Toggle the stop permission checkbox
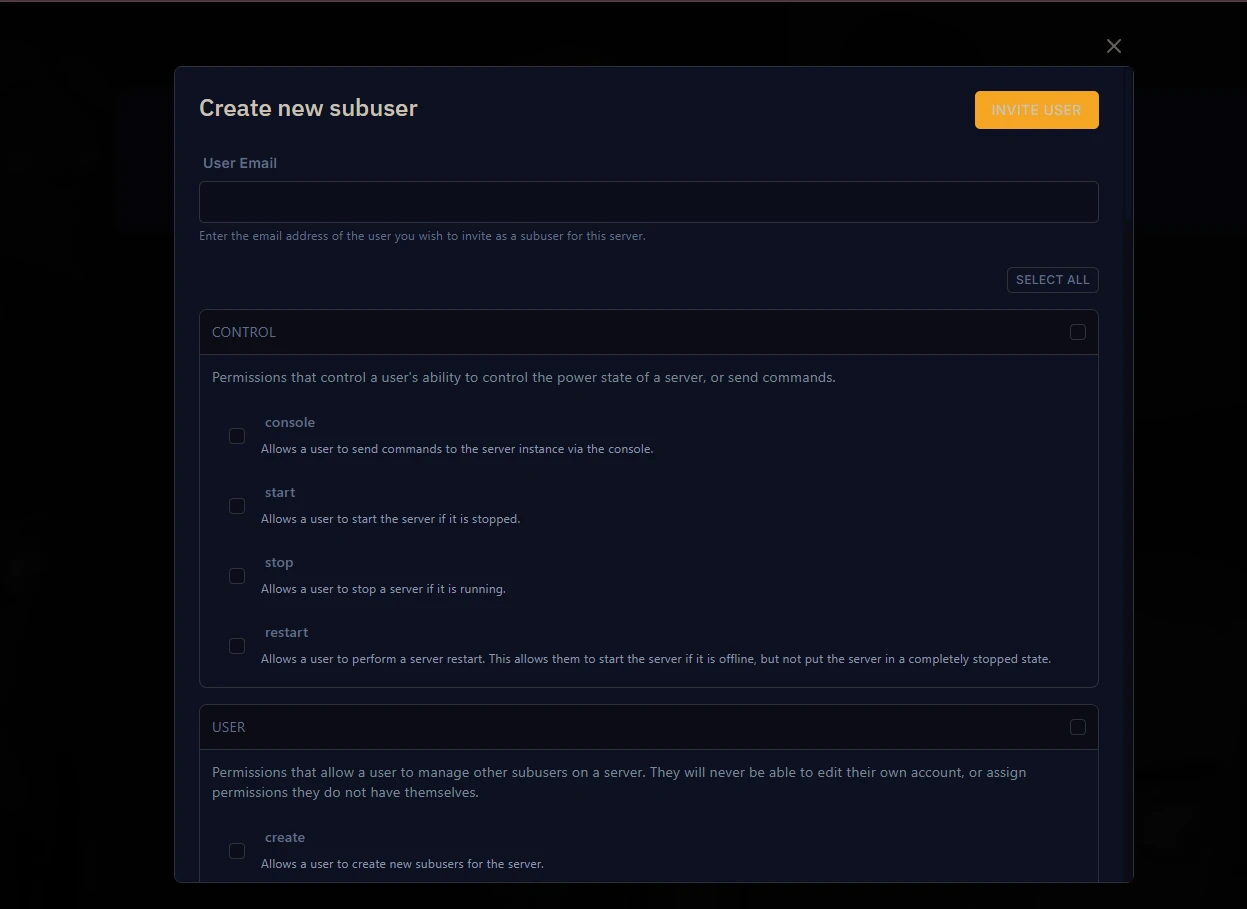The height and width of the screenshot is (909, 1247). pyautogui.click(x=237, y=576)
